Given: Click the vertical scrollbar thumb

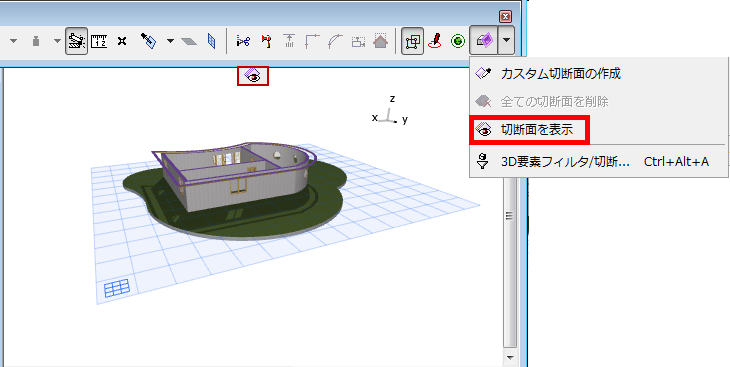Looking at the screenshot, I should point(509,217).
